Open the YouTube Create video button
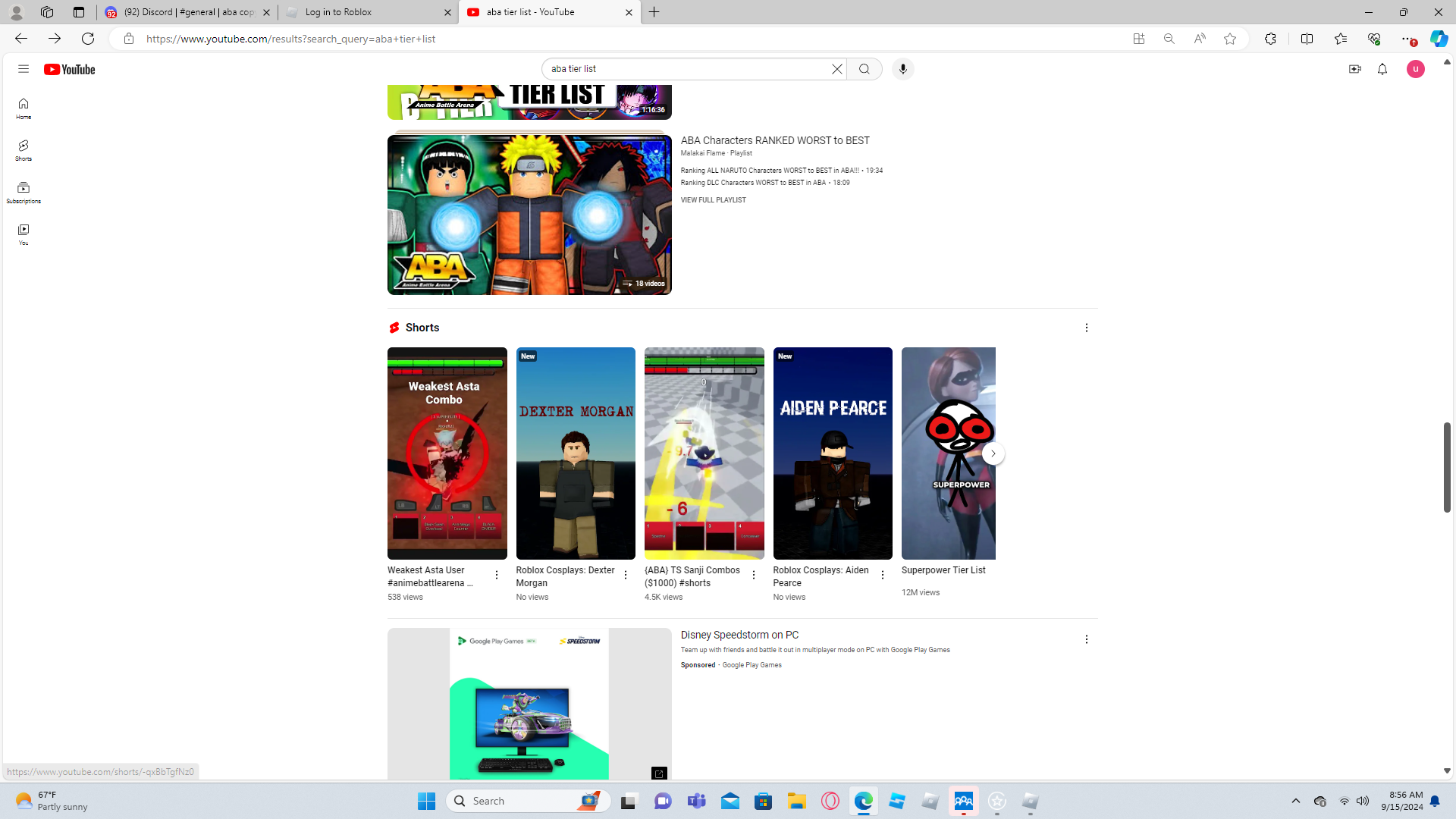 pos(1355,69)
